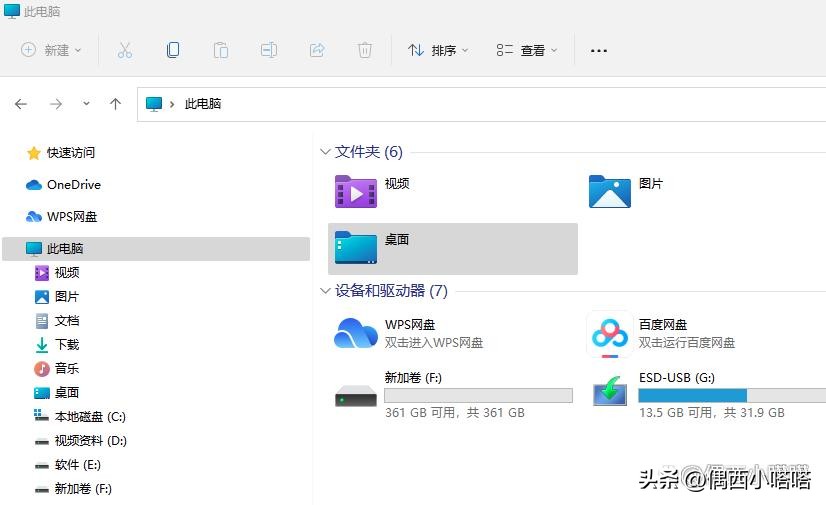The width and height of the screenshot is (826, 505).
Task: Click the address bar breadcrumb chevron
Action: (172, 104)
